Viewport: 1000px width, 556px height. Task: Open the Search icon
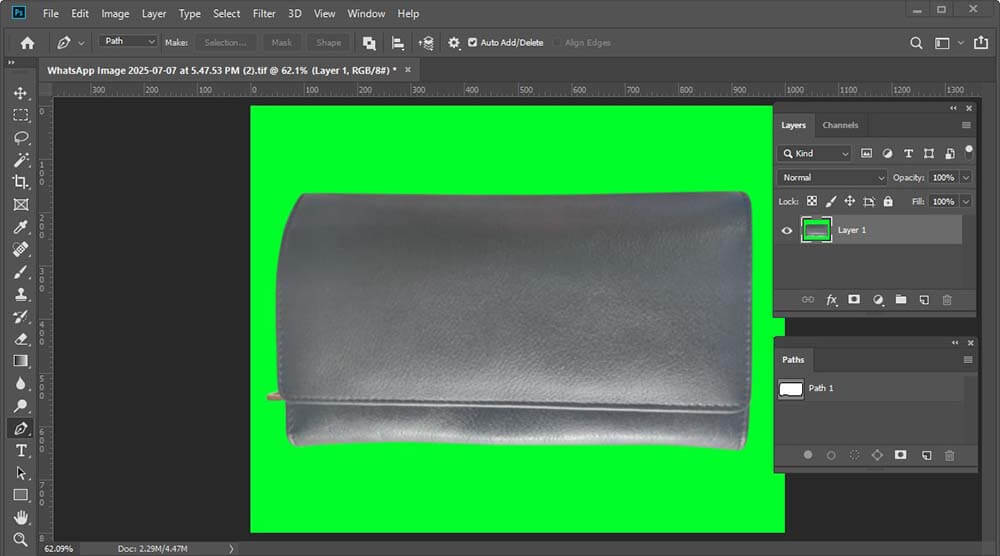[916, 43]
